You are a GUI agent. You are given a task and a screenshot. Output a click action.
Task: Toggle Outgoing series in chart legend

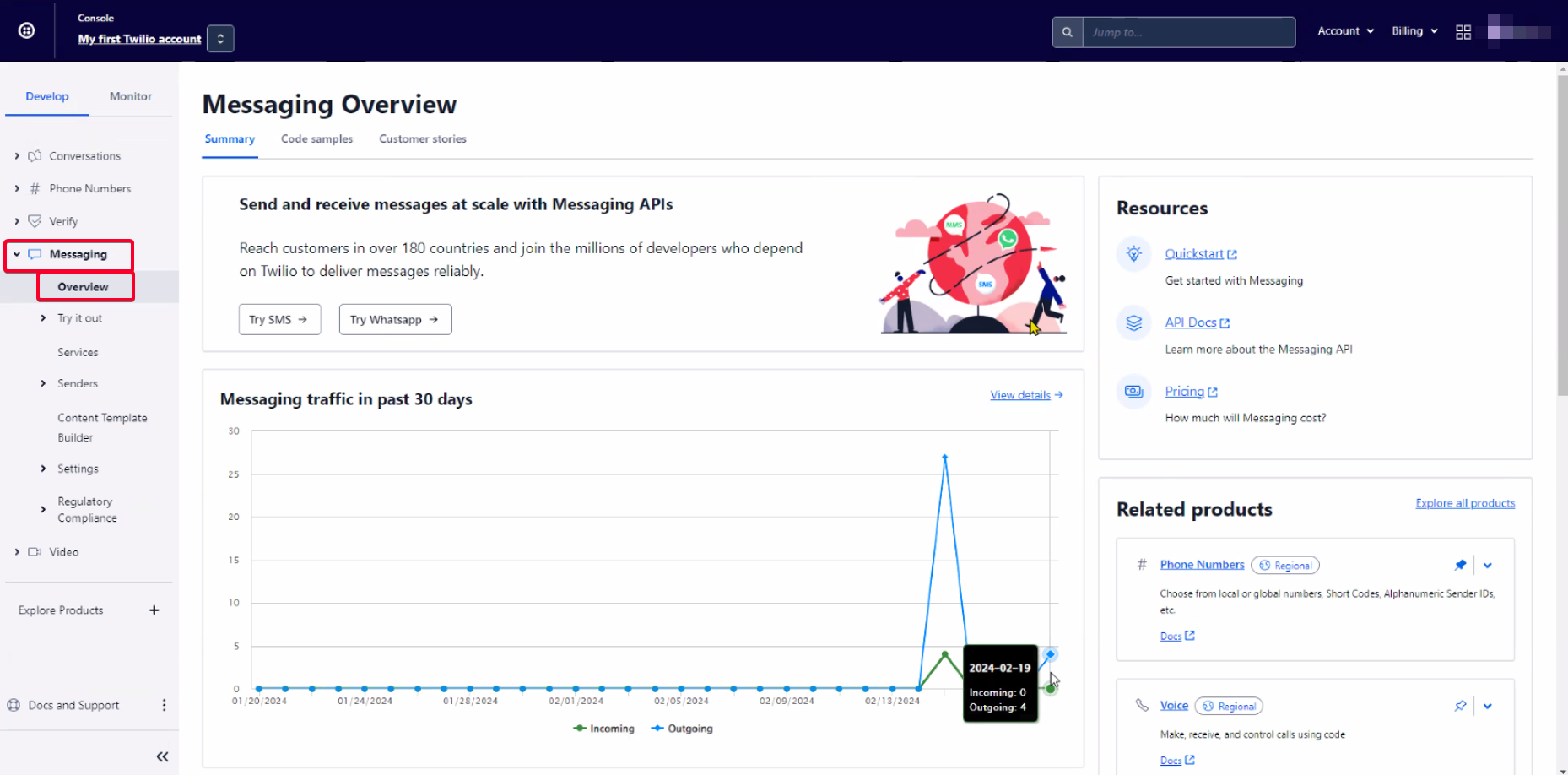pyautogui.click(x=682, y=729)
